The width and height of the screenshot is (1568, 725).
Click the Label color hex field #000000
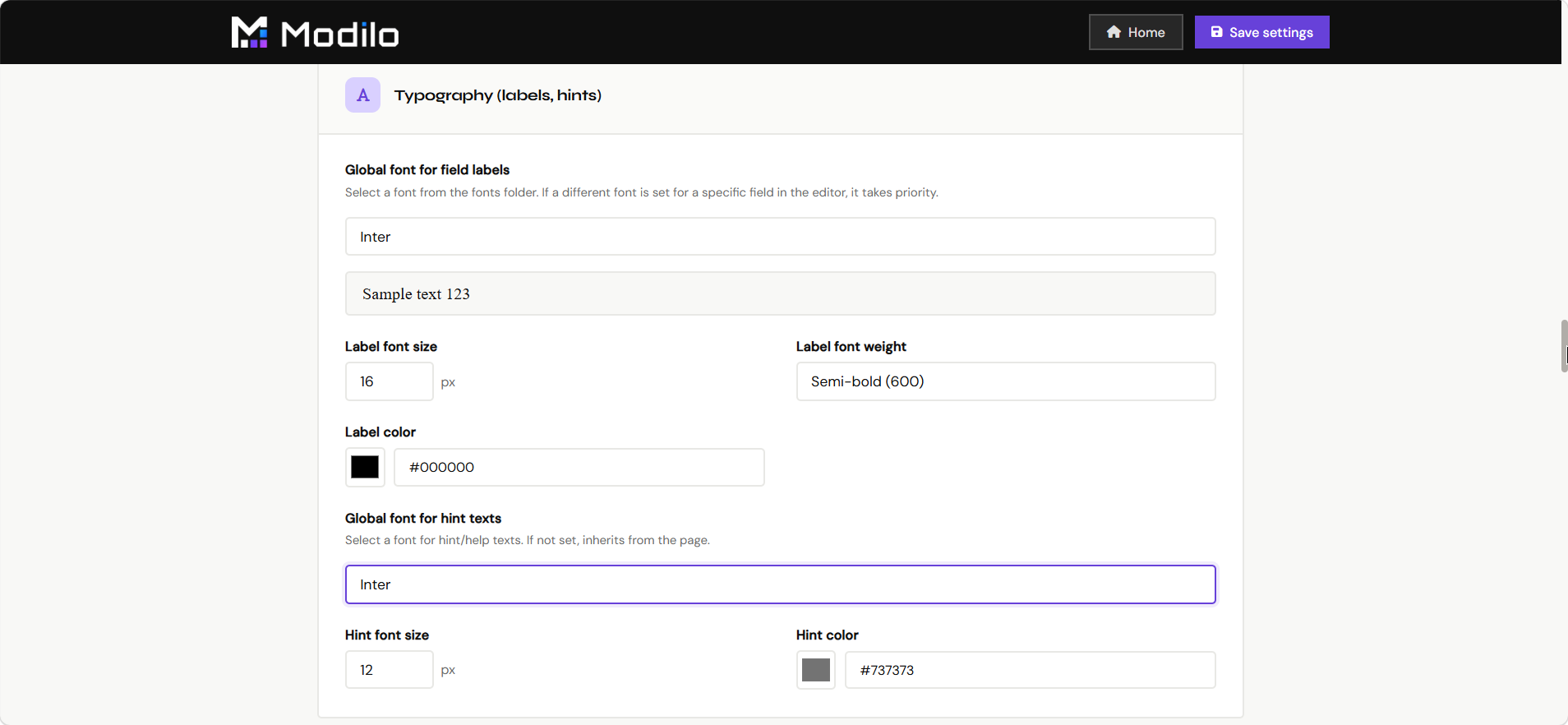click(579, 467)
